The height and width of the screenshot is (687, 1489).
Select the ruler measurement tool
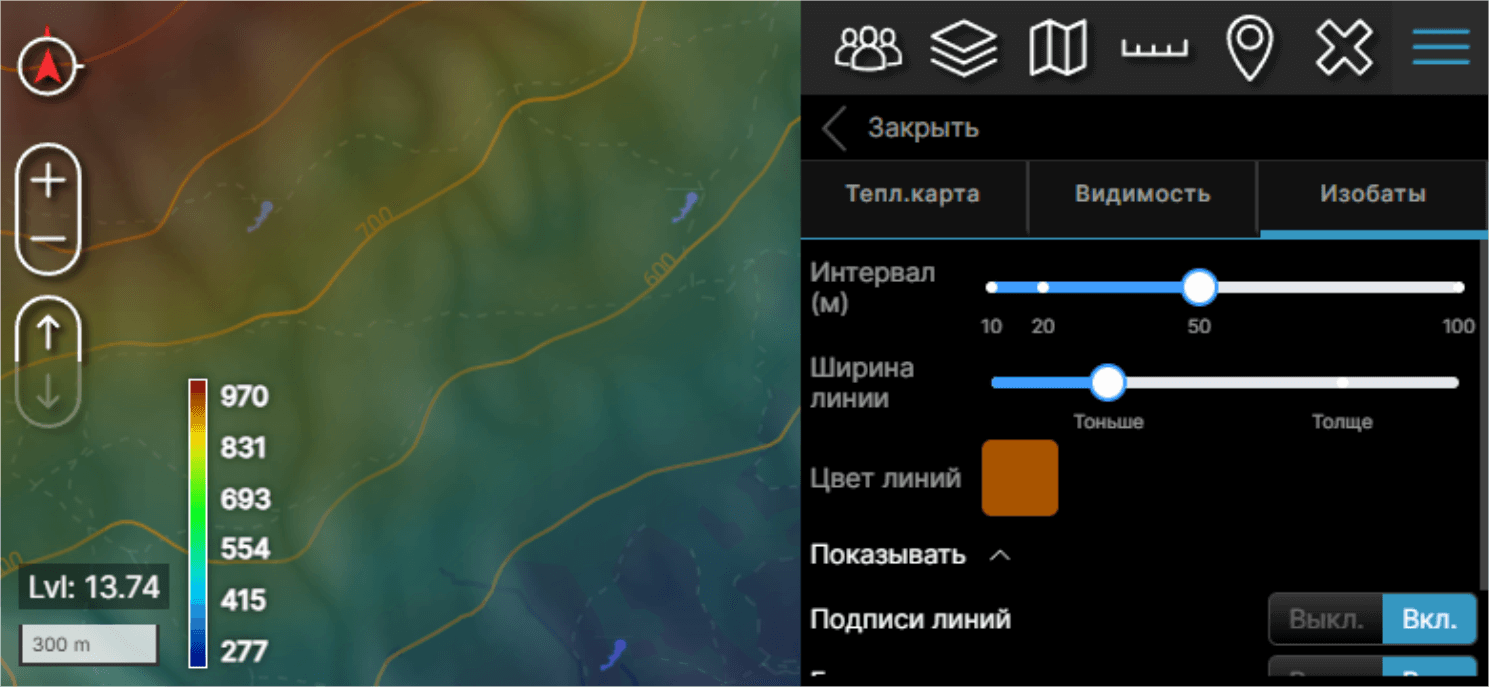1154,47
